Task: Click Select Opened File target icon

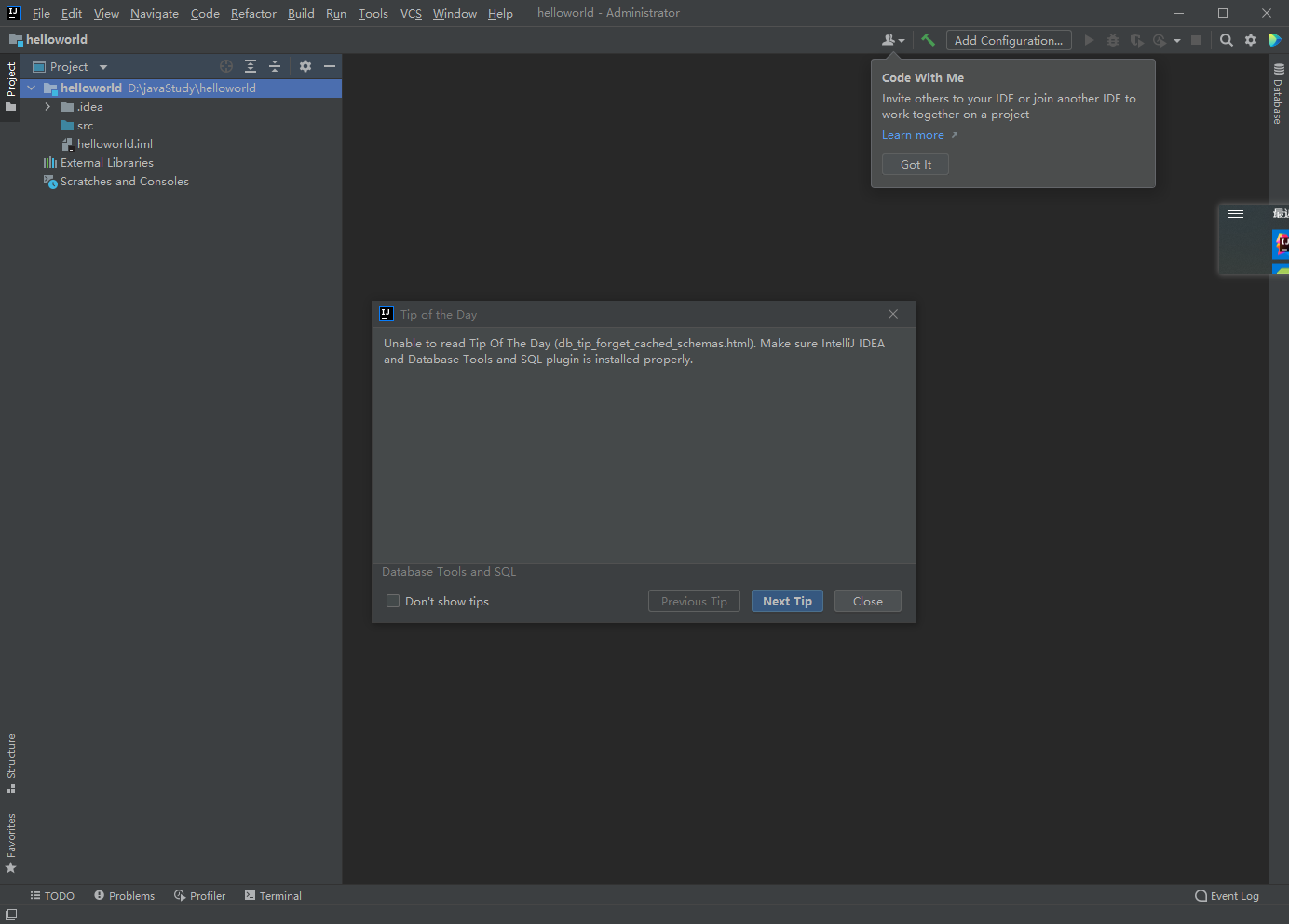Action: 226,66
